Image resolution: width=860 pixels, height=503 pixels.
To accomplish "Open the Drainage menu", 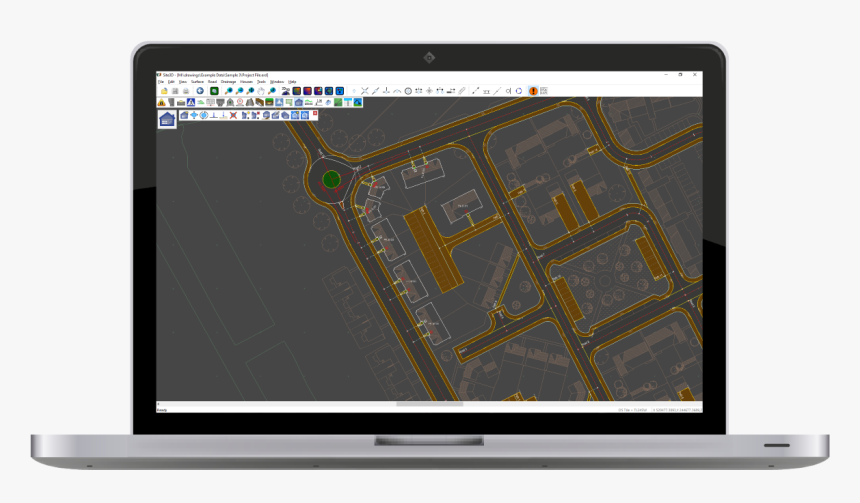I will click(228, 82).
